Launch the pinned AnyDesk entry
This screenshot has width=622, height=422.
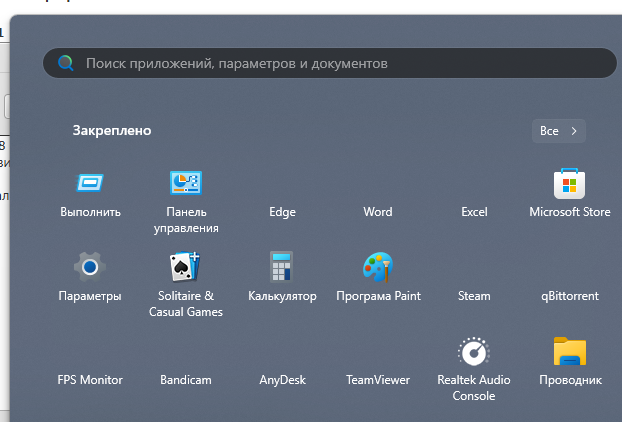pyautogui.click(x=282, y=380)
